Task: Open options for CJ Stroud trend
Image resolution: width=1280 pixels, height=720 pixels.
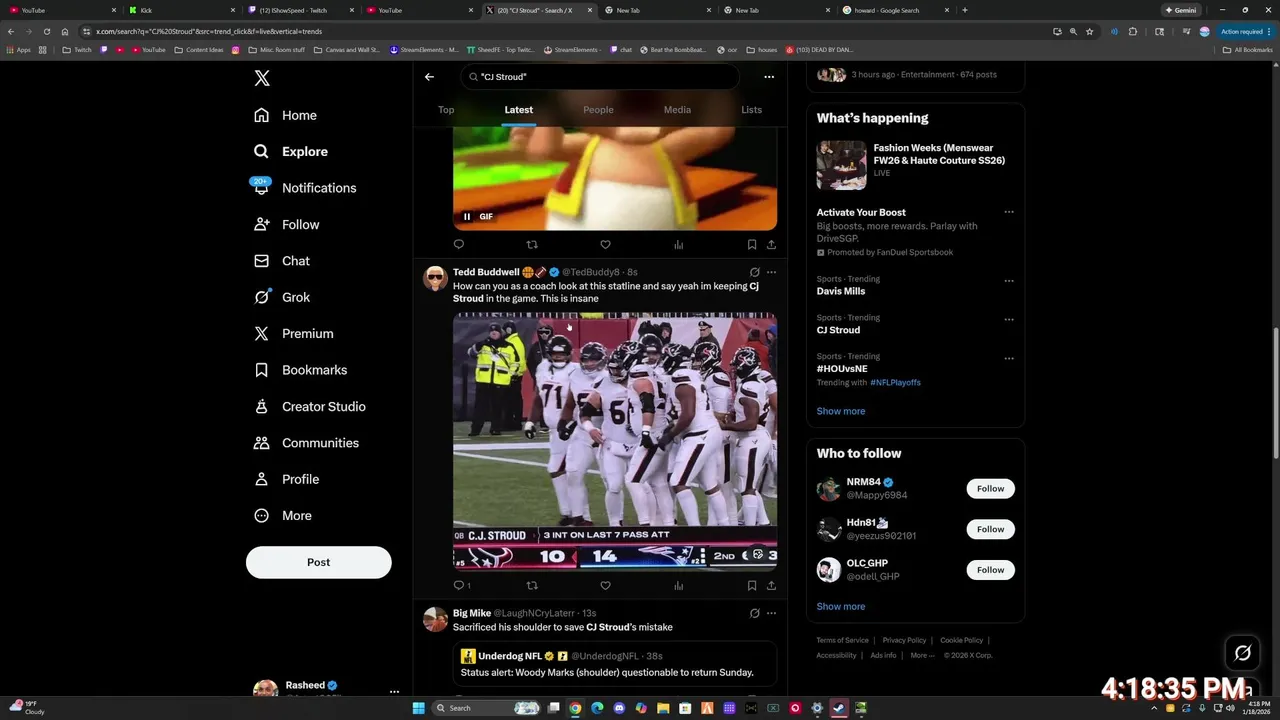Action: click(1009, 320)
